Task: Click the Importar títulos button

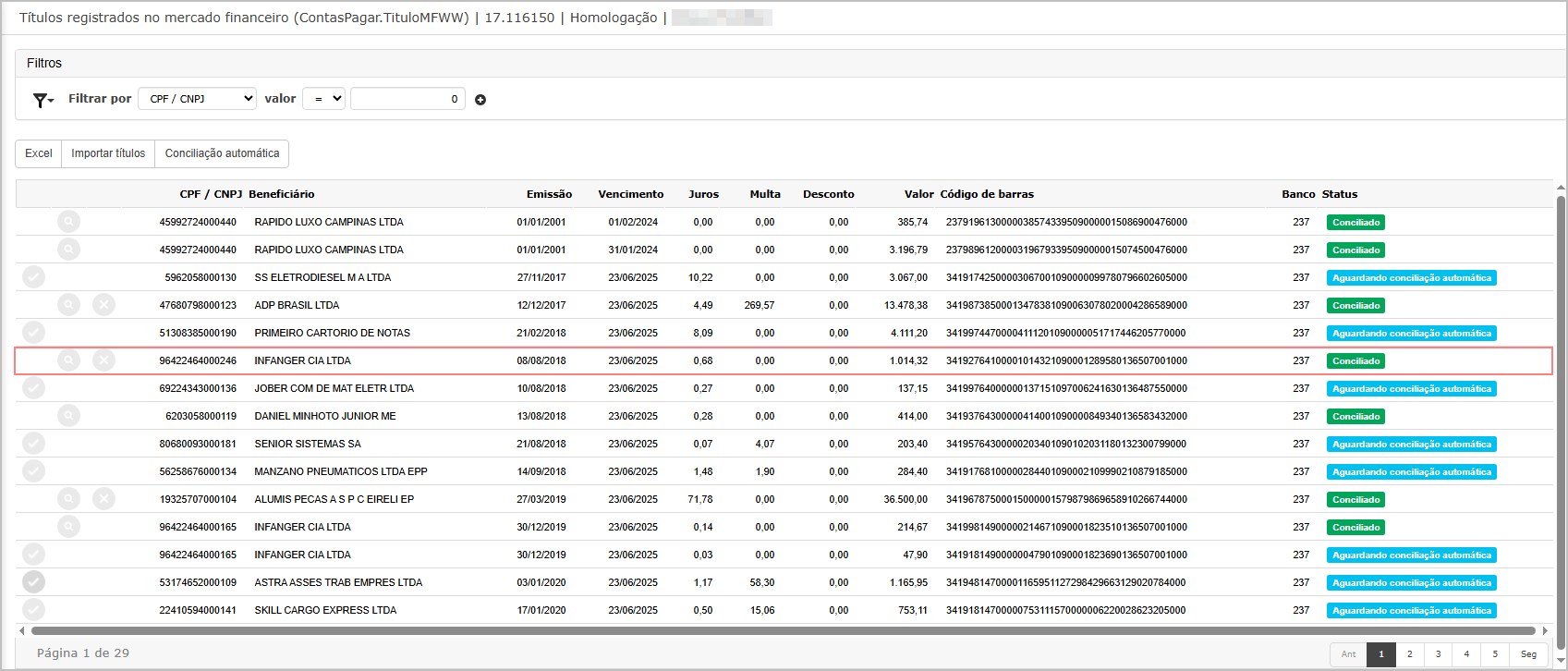Action: (108, 153)
